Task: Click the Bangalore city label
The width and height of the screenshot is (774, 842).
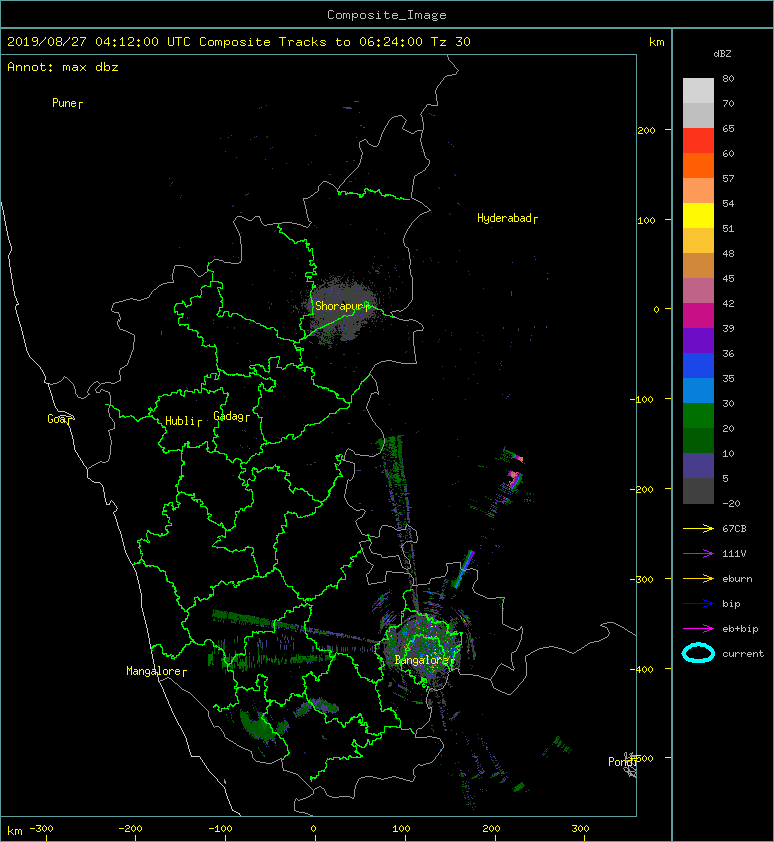Action: tap(421, 660)
